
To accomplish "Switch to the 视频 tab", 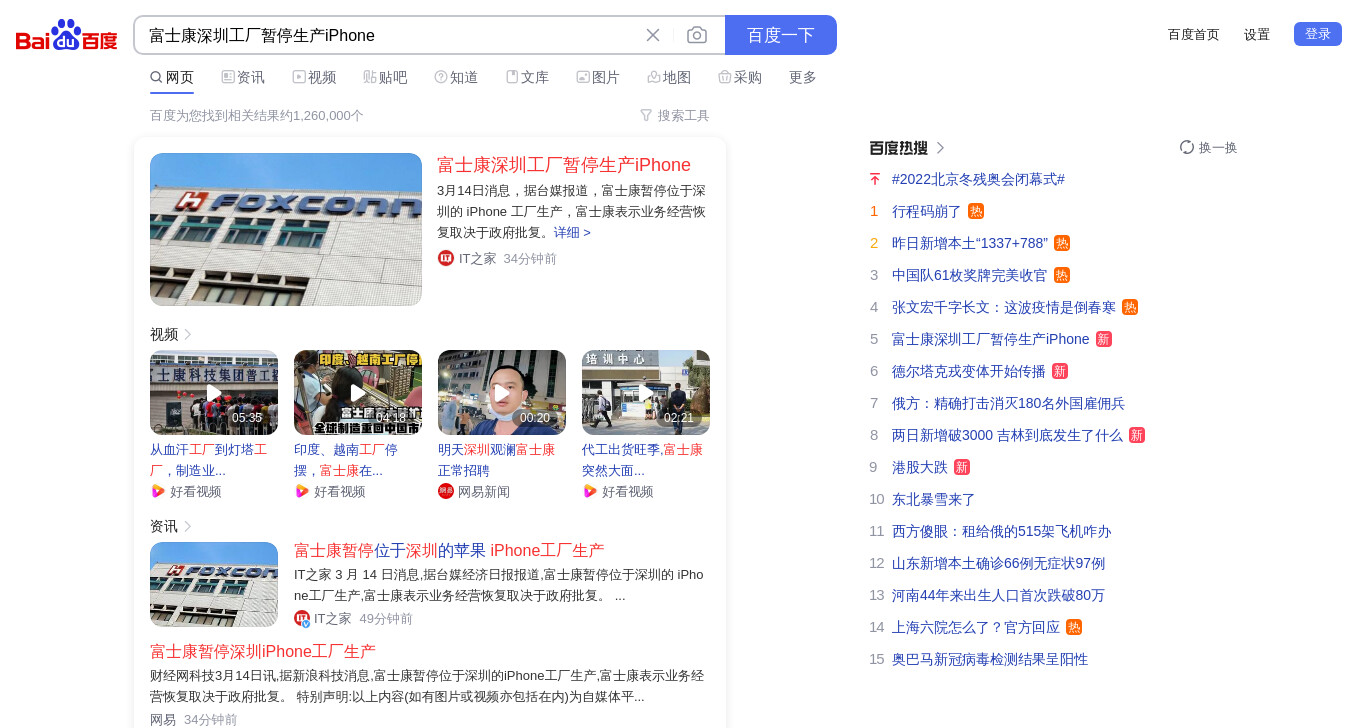I will click(314, 77).
